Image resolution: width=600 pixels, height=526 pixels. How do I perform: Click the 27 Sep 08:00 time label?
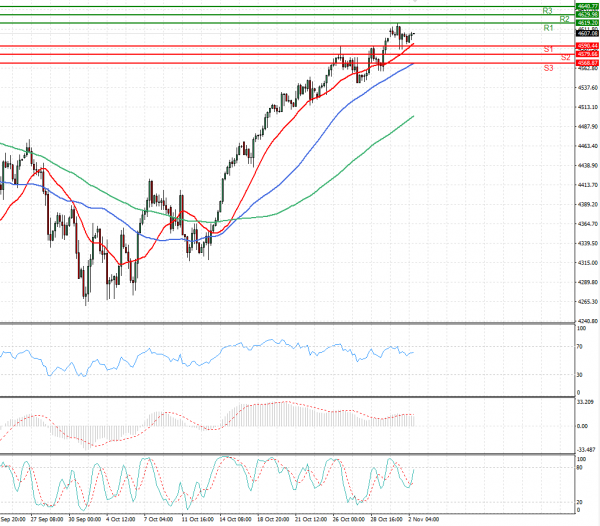47,519
